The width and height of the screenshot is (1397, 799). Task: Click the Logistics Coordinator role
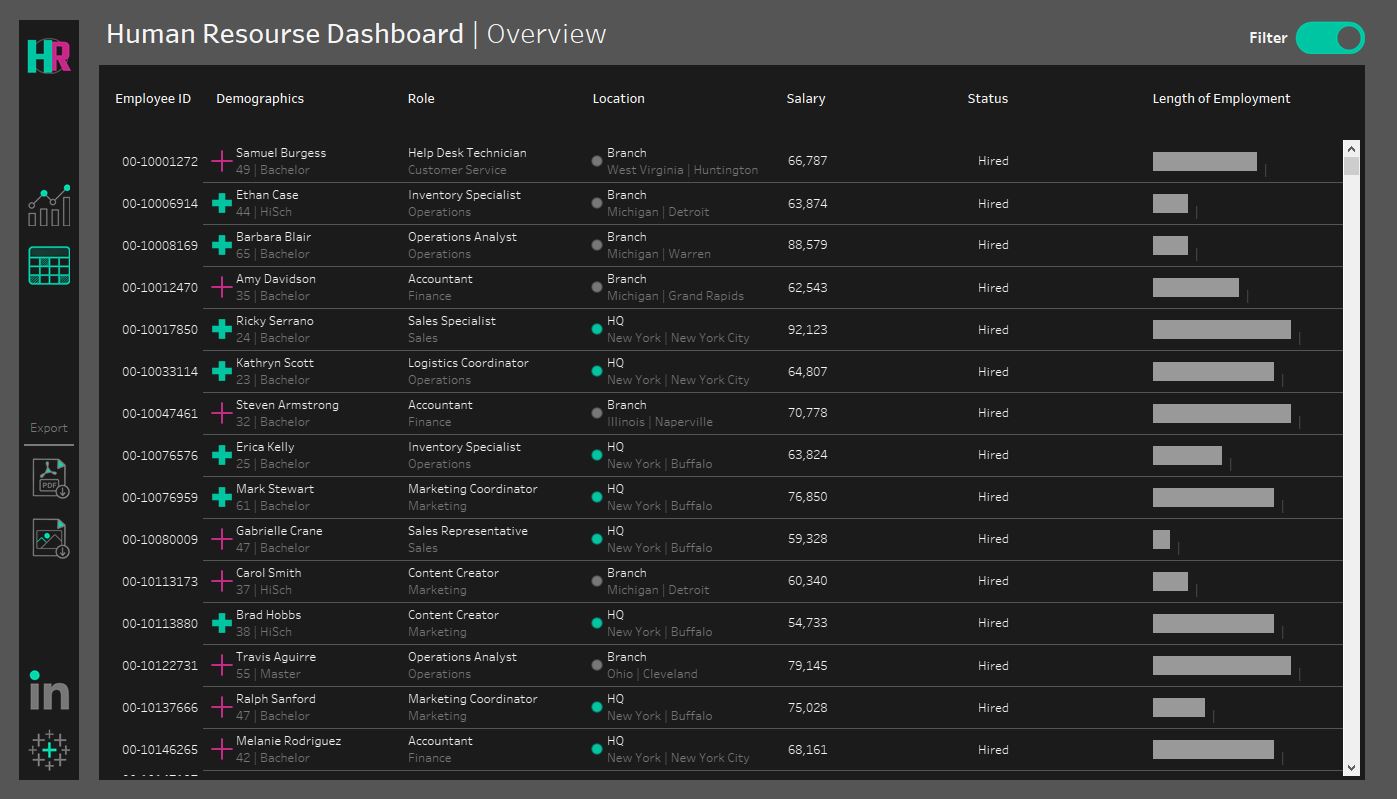point(468,363)
